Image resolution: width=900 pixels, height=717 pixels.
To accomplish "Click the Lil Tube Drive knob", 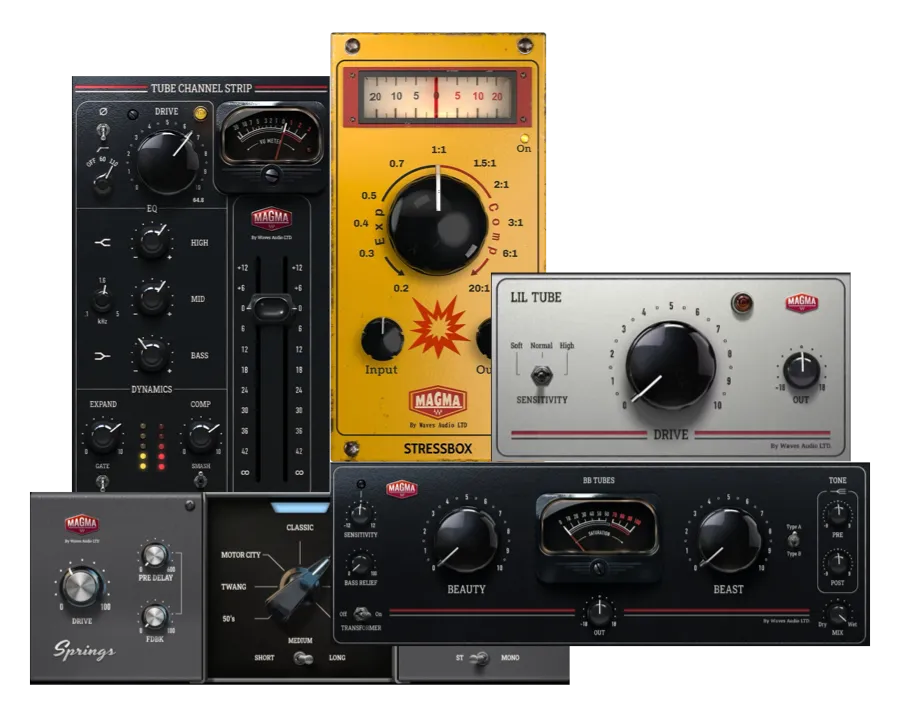I will (x=670, y=366).
